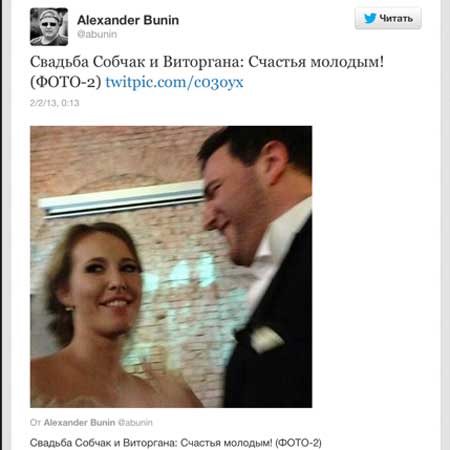
Task: Click 'Счастья молодым!' phrase in the tweet
Action: [316, 62]
